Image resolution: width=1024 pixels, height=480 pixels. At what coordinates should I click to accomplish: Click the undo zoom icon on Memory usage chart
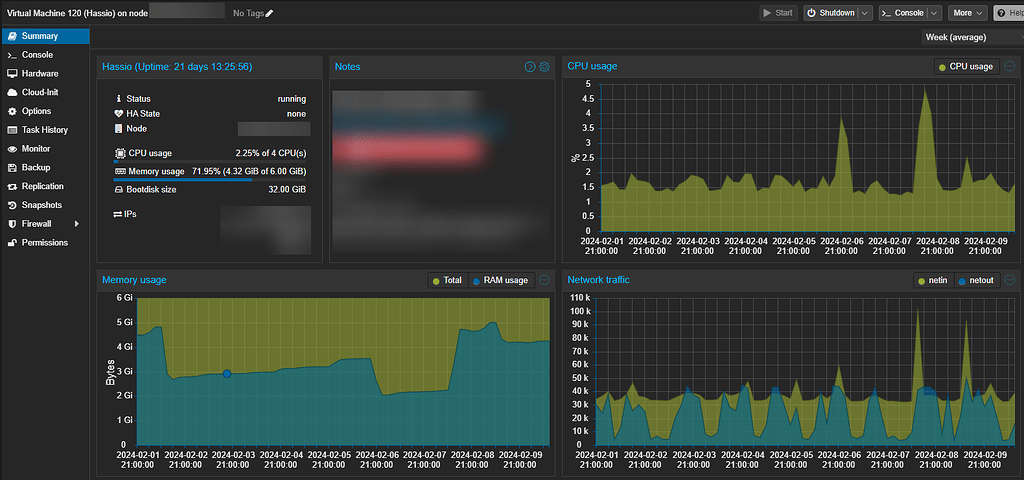click(545, 280)
